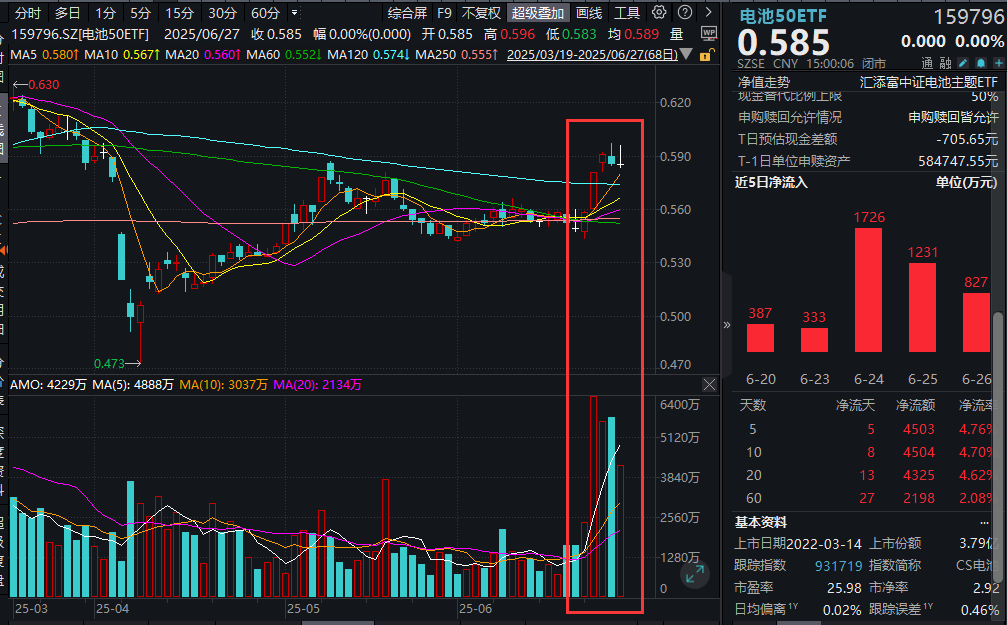
Task: Click the stock code 159796
Action: click(968, 17)
